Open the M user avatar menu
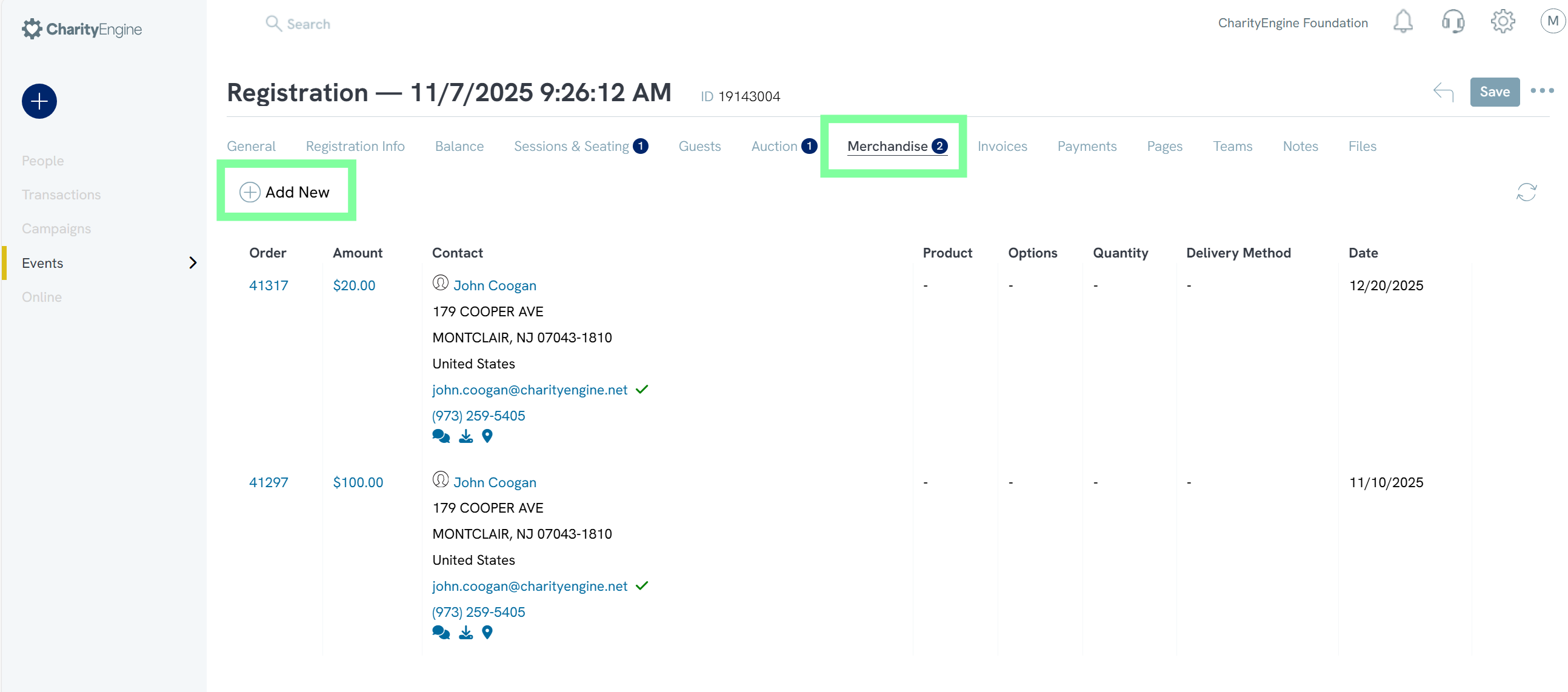 (x=1552, y=22)
